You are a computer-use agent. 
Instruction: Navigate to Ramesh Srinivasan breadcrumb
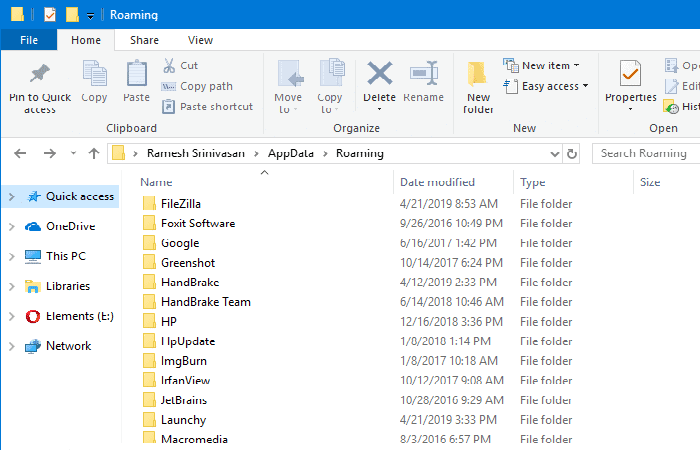pos(196,153)
